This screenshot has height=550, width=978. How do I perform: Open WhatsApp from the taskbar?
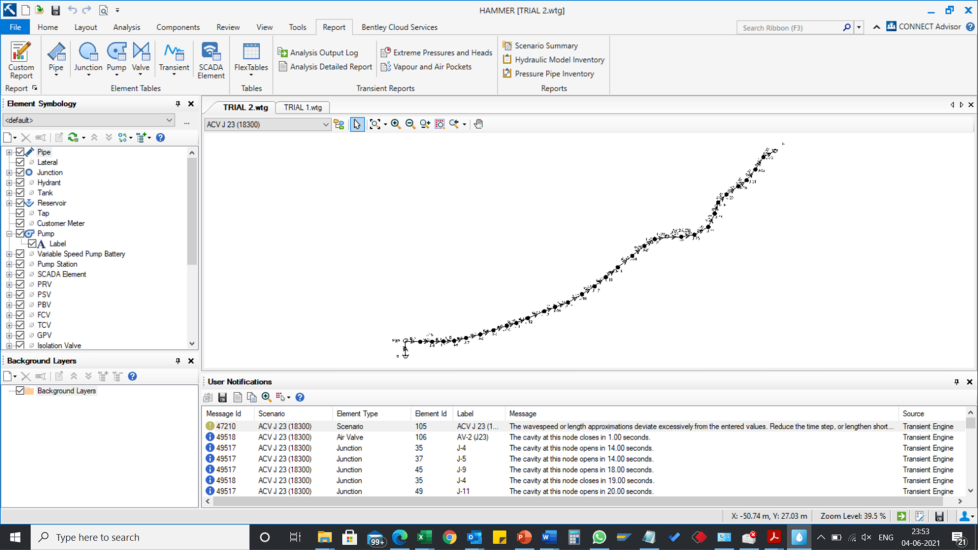click(x=599, y=537)
